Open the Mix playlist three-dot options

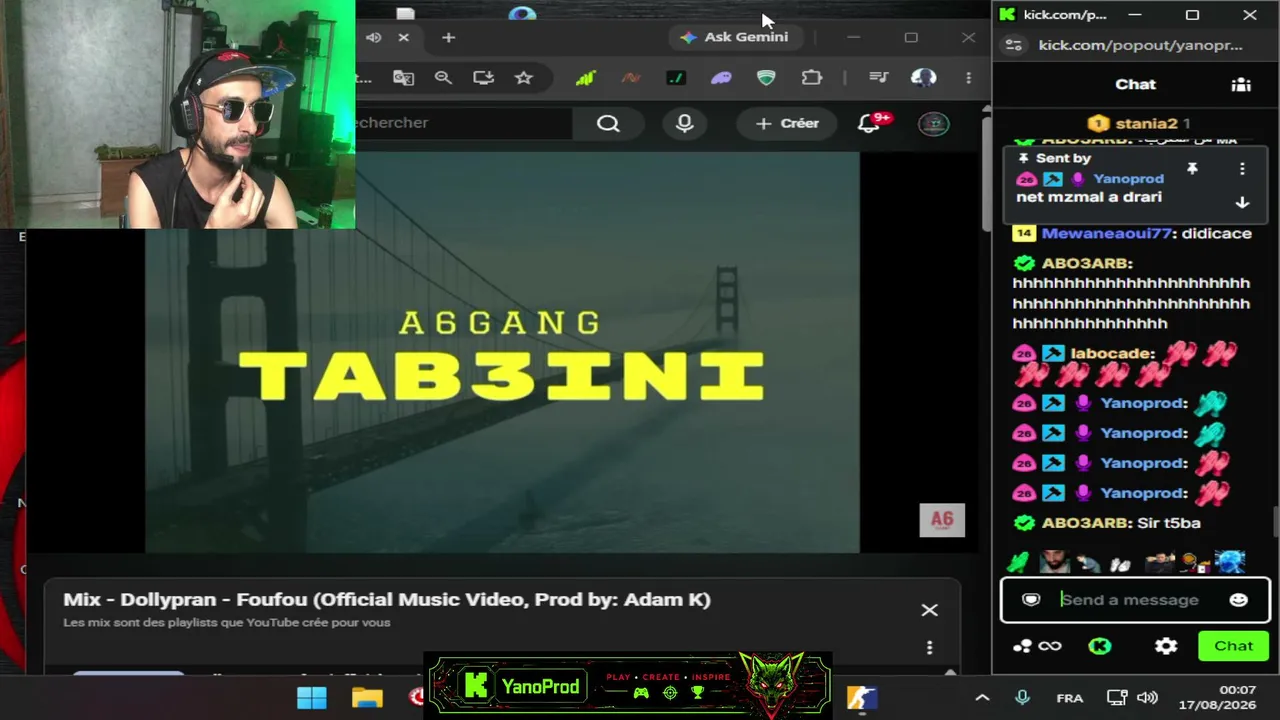click(x=930, y=648)
